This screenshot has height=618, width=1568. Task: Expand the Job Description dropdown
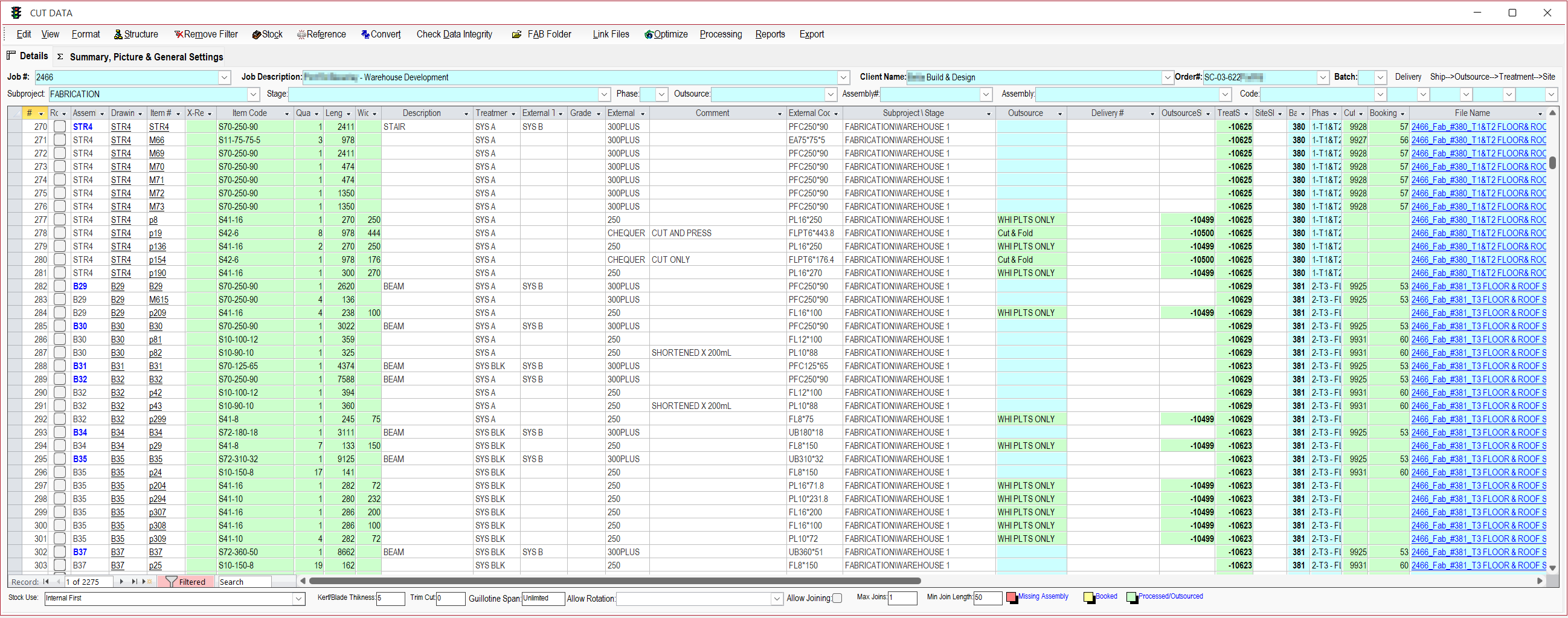(x=843, y=77)
